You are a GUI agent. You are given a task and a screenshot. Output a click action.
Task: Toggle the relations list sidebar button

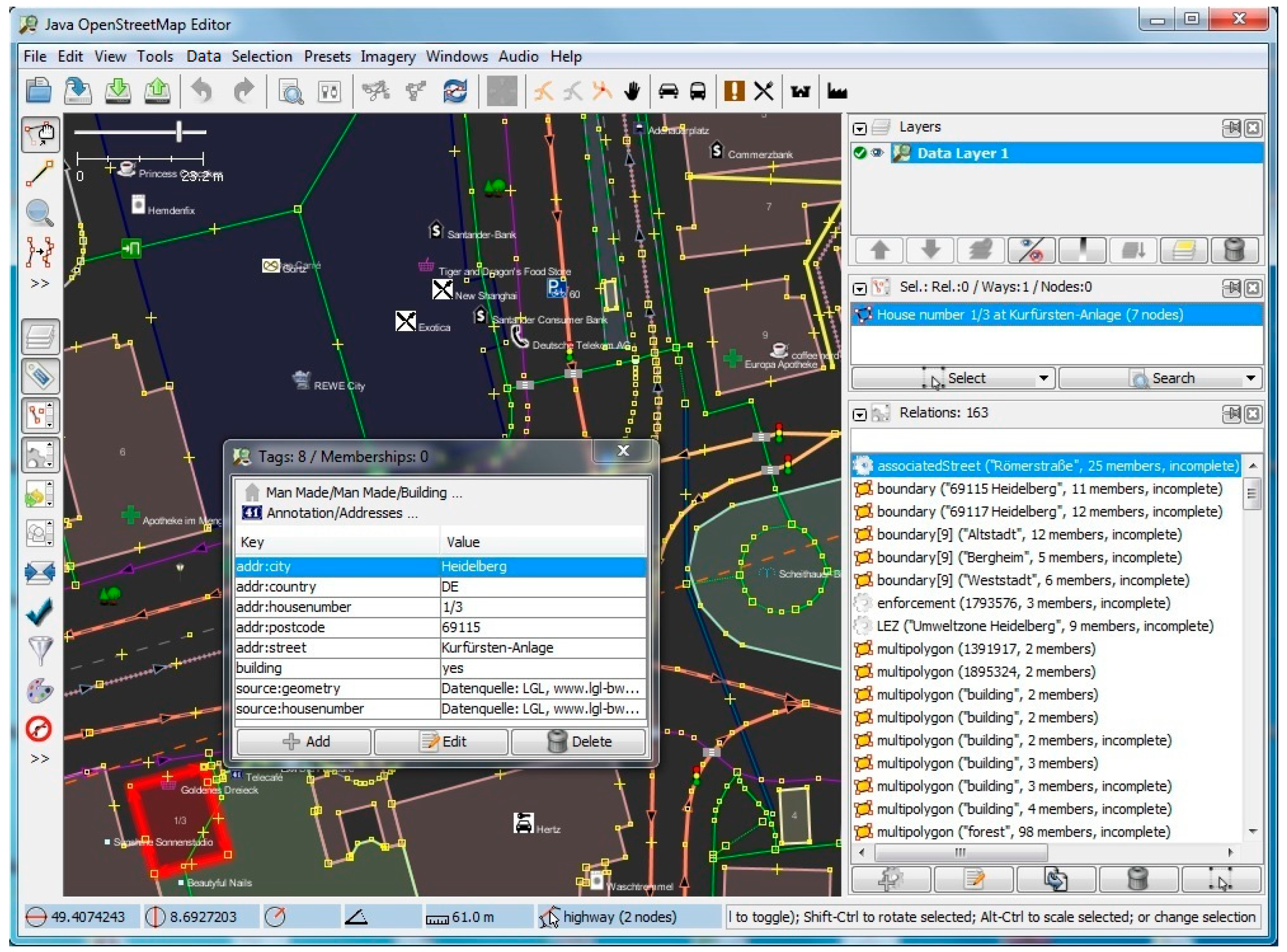click(40, 455)
